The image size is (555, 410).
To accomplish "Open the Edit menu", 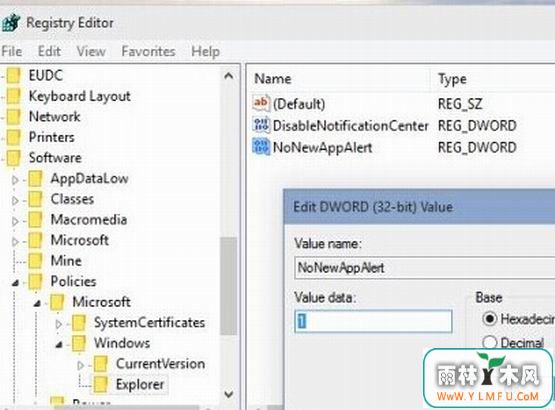I will [x=49, y=51].
